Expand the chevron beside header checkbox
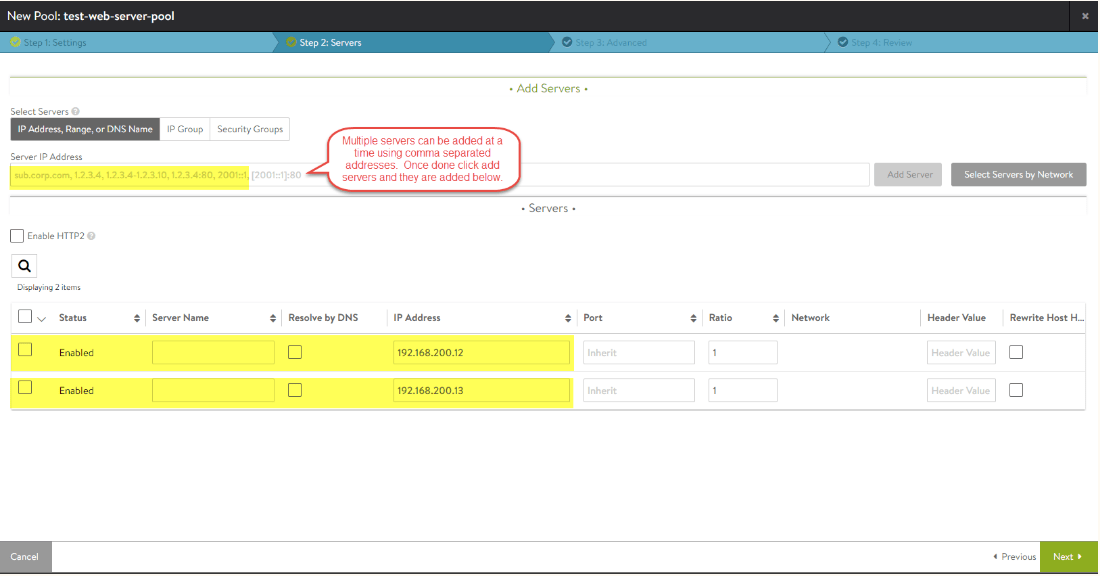 [x=41, y=319]
